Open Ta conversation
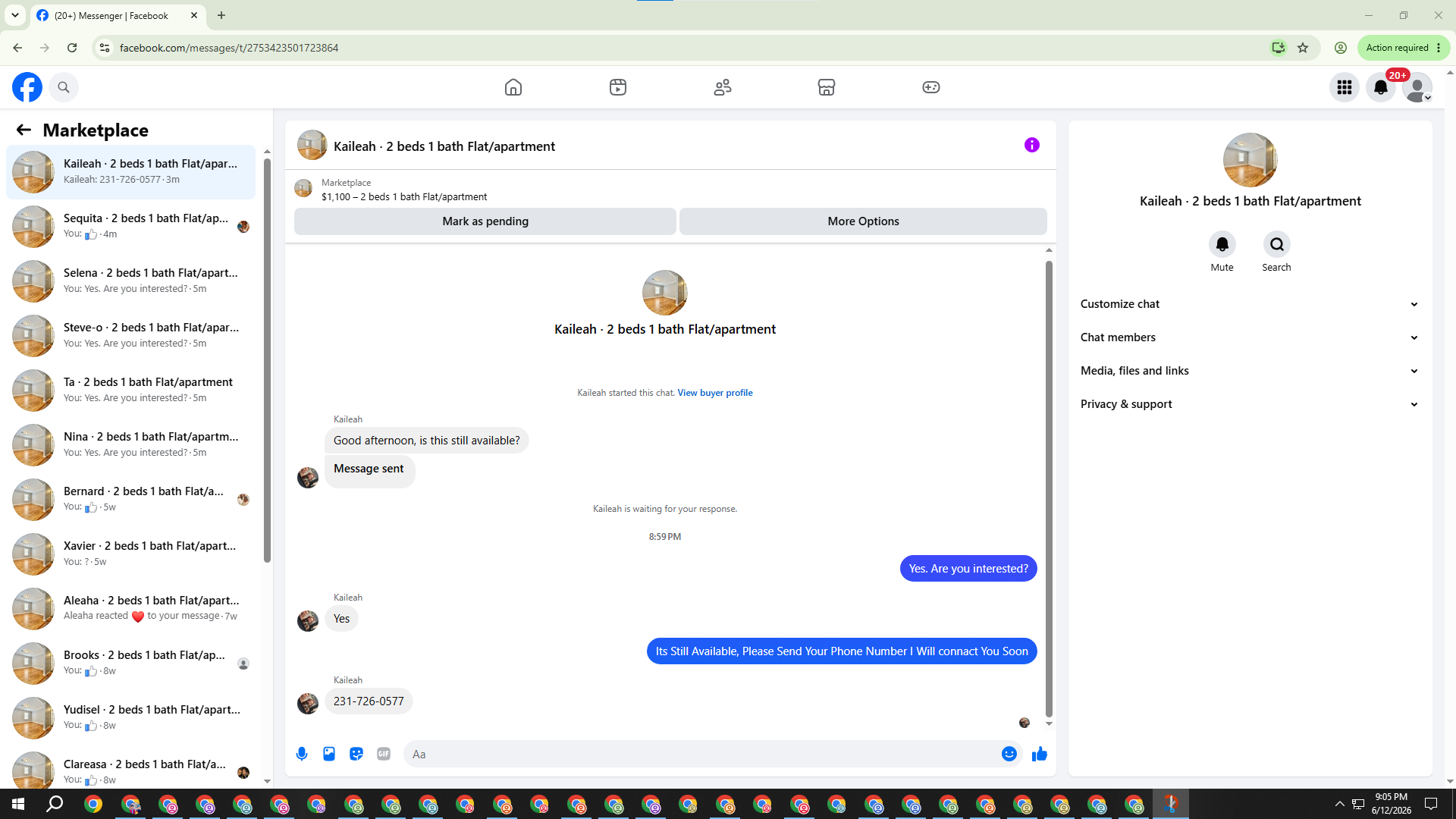Viewport: 1456px width, 819px height. click(131, 391)
